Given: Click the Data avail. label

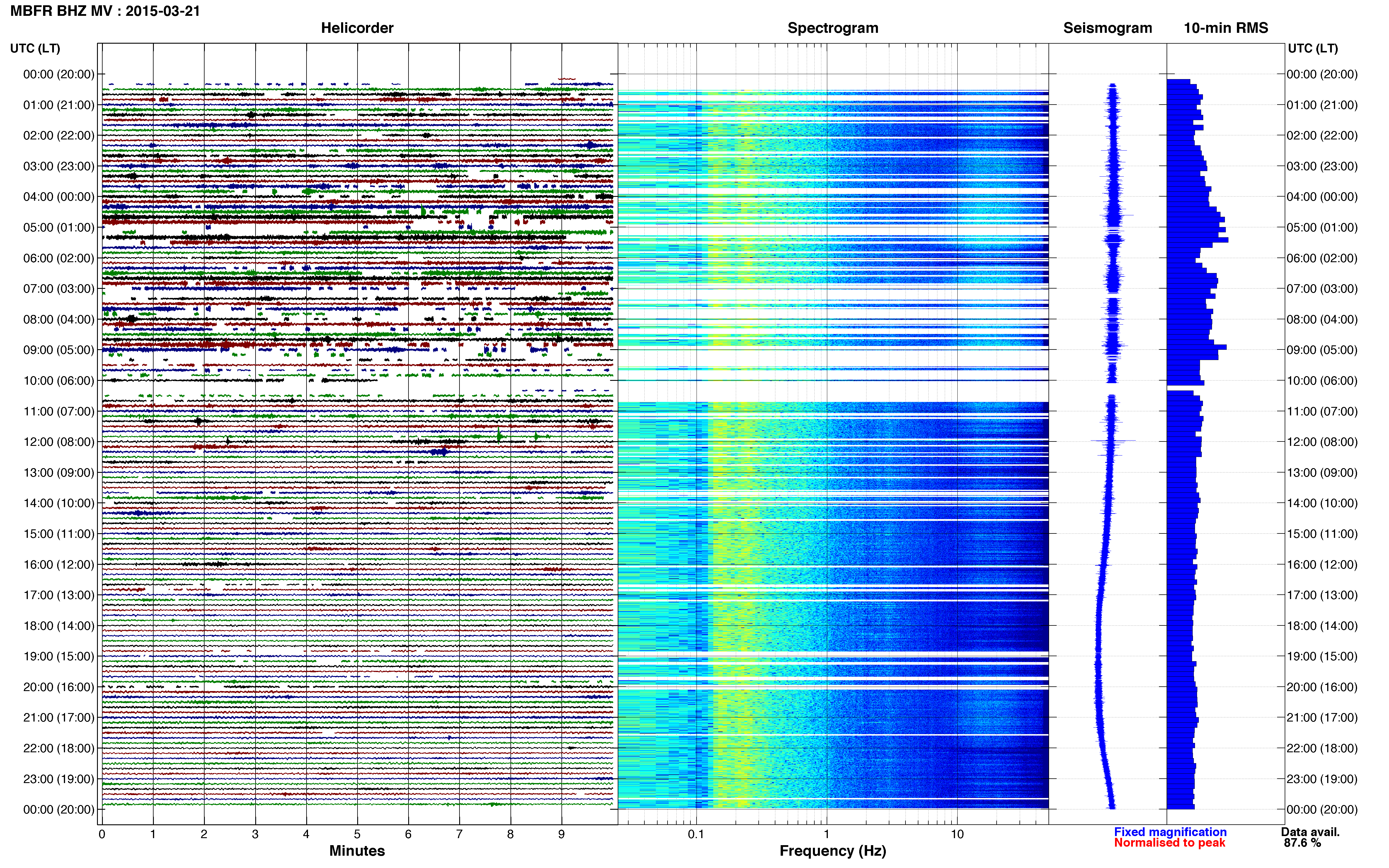Looking at the screenshot, I should click(1310, 832).
